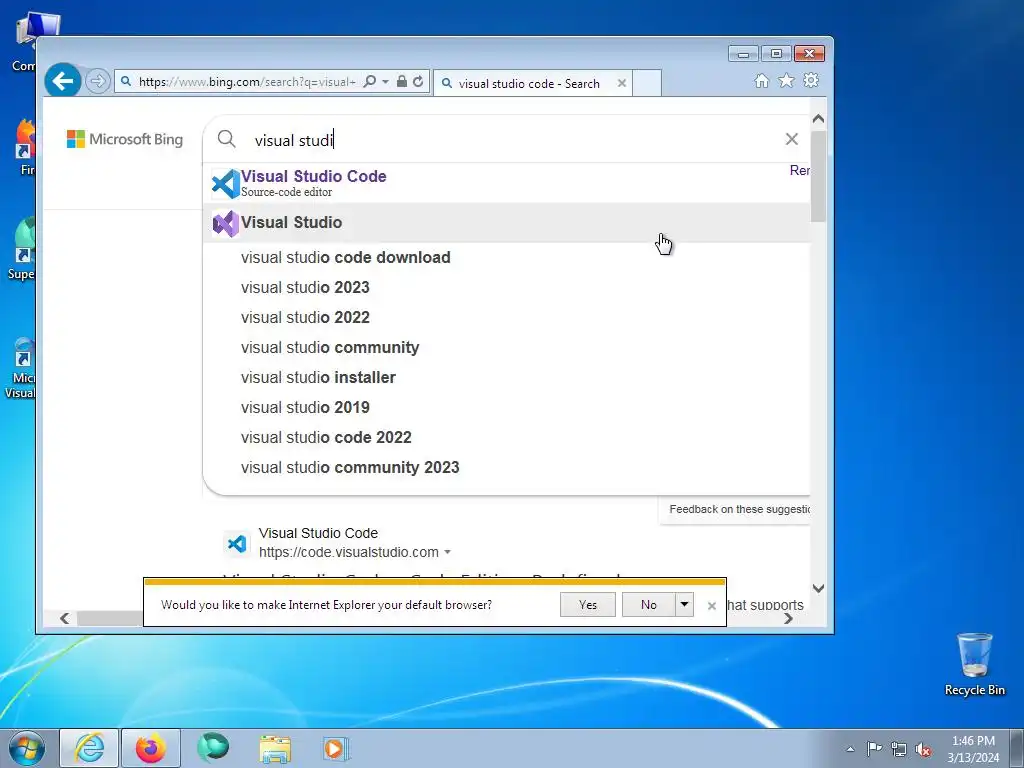
Task: Click No on the default browser prompt
Action: (648, 605)
